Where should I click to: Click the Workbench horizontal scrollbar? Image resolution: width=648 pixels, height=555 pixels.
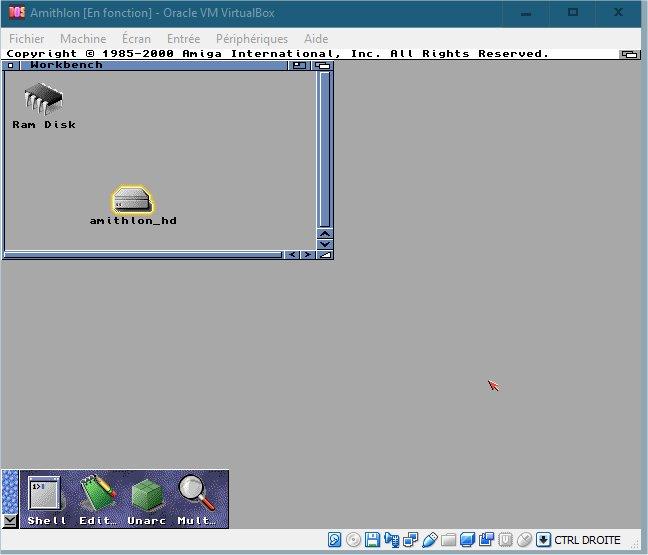[143, 255]
